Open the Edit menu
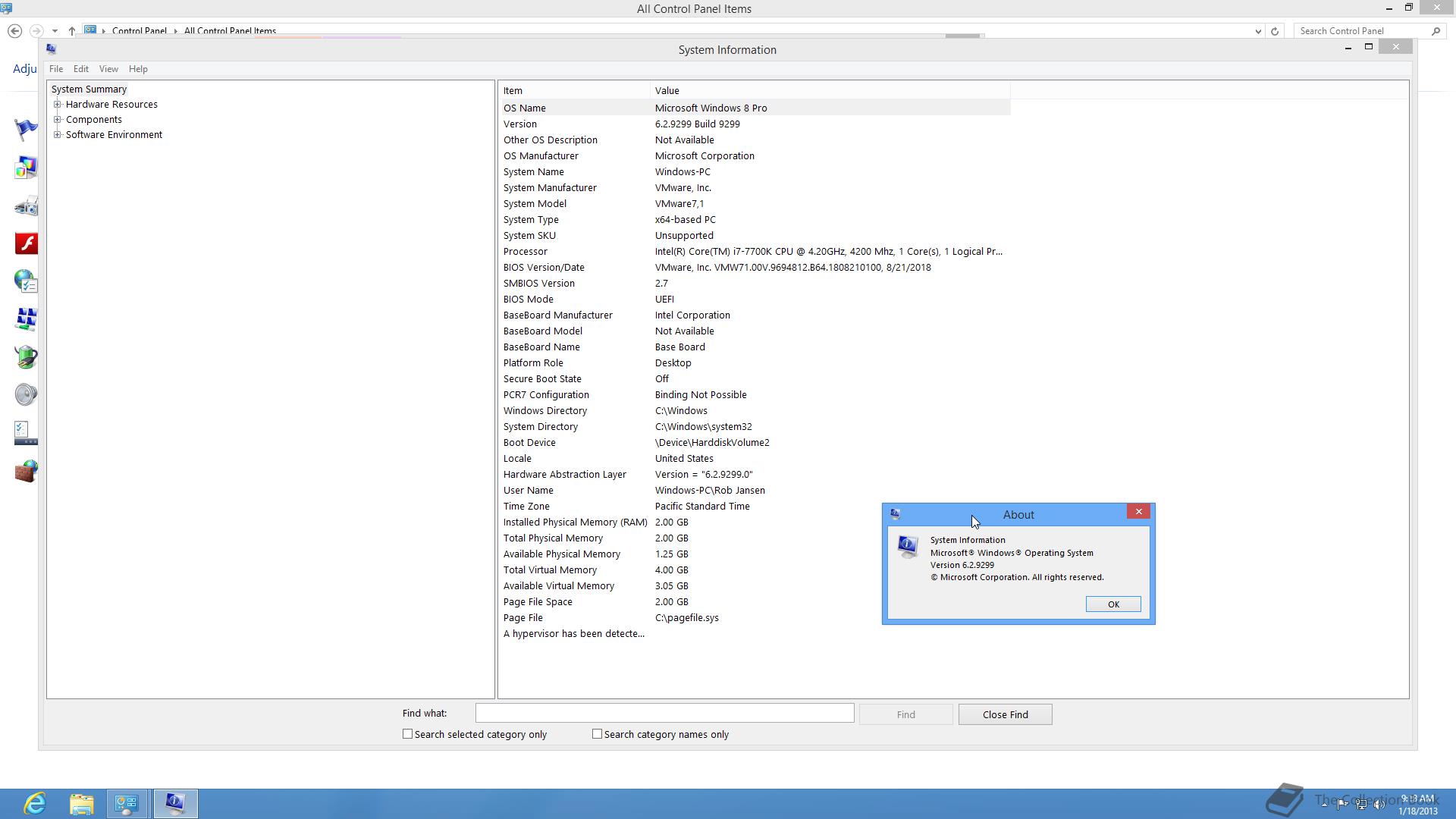 coord(81,69)
